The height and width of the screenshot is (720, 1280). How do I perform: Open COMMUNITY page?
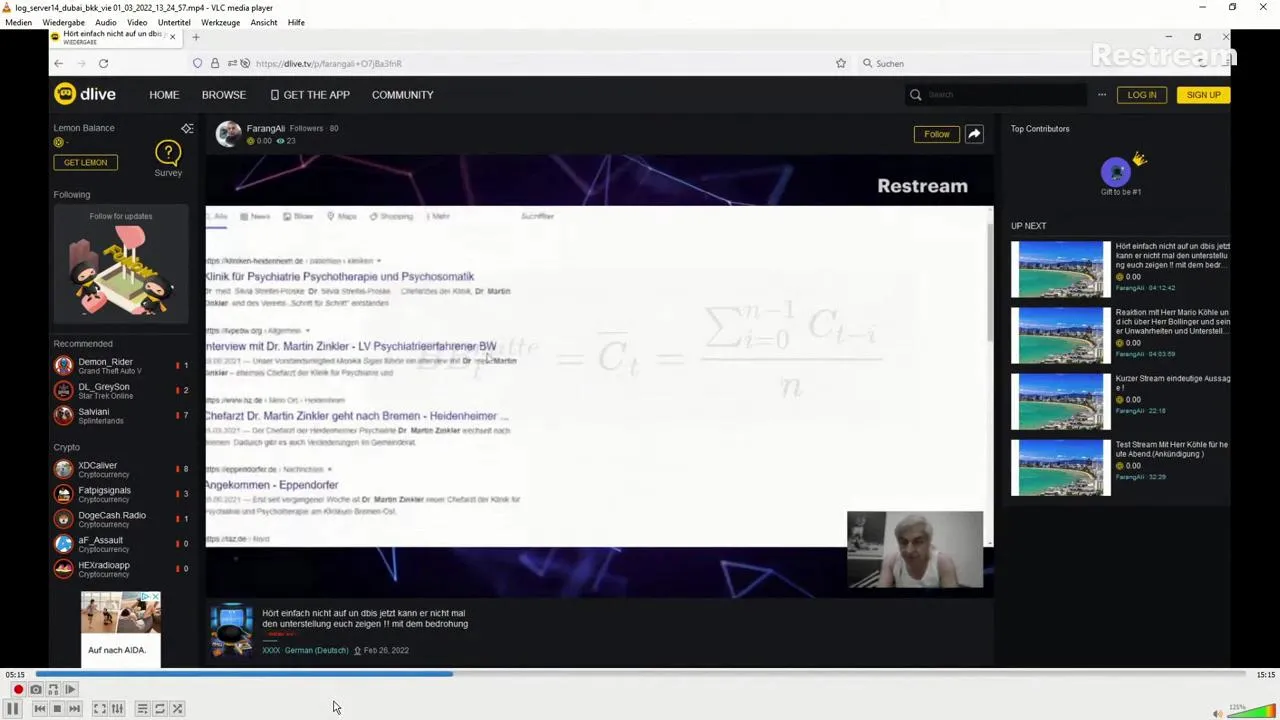pos(403,95)
